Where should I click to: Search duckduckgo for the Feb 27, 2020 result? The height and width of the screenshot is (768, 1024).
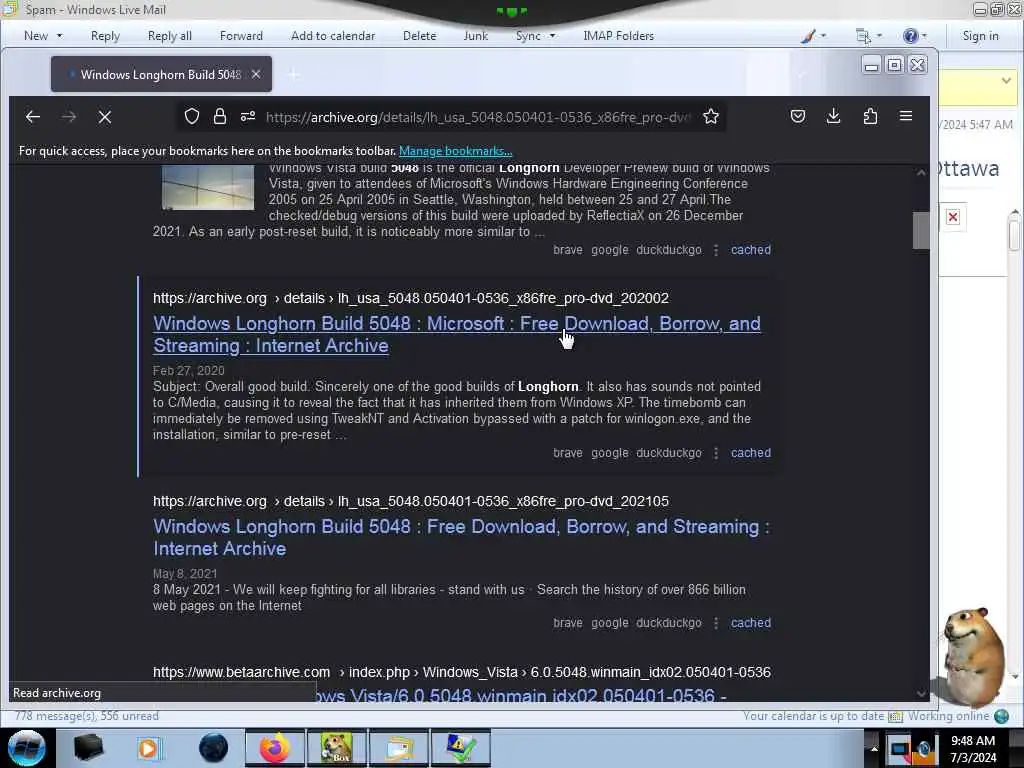pos(669,453)
